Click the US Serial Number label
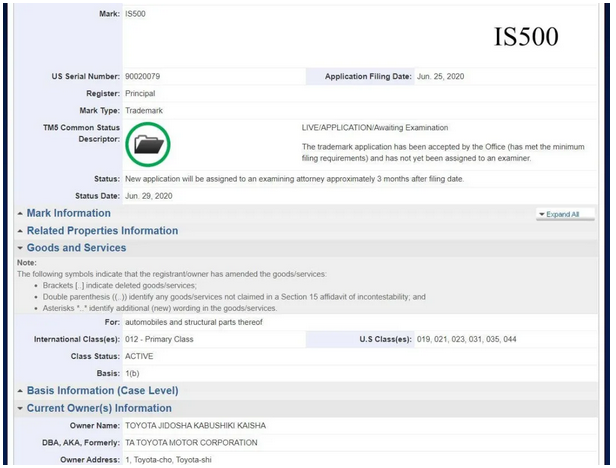The height and width of the screenshot is (468, 616). click(86, 76)
